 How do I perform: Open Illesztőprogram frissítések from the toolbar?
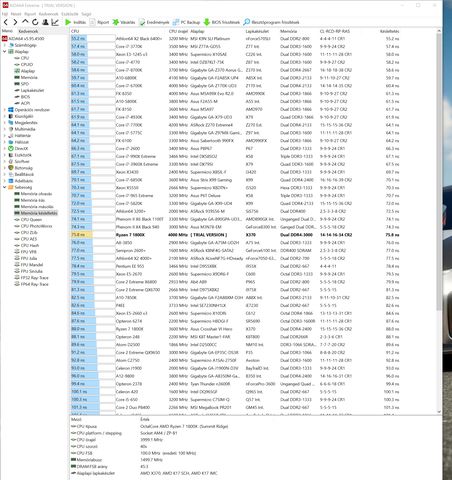coord(271,22)
